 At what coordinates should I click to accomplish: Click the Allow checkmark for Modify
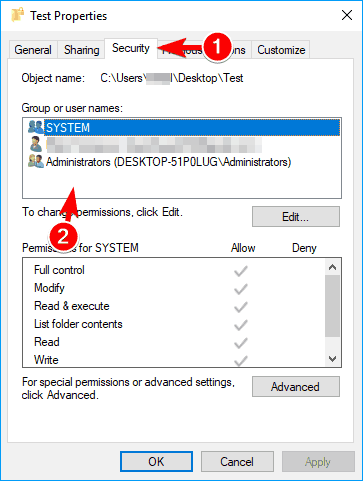pos(241,289)
